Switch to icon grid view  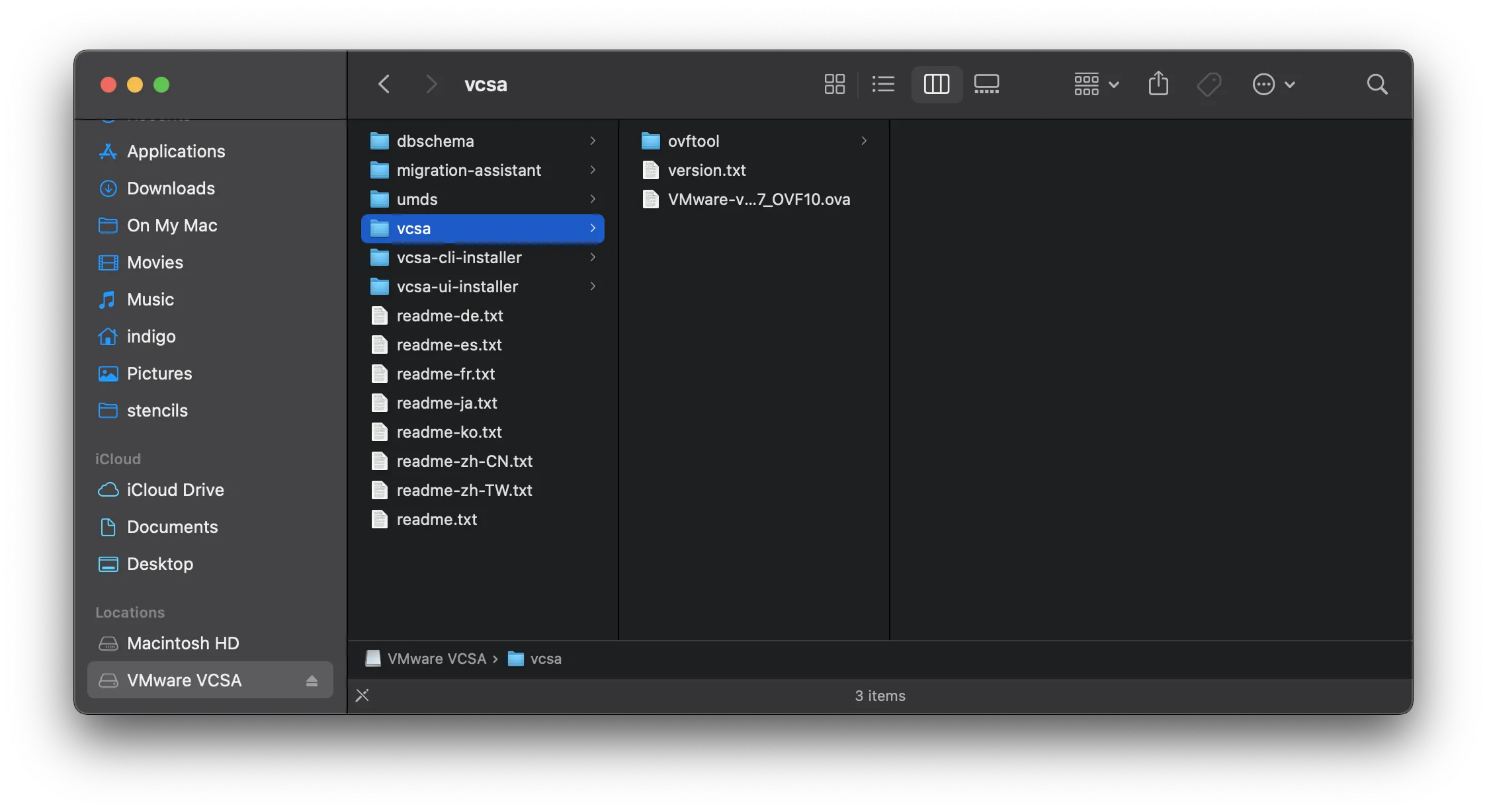[x=834, y=84]
